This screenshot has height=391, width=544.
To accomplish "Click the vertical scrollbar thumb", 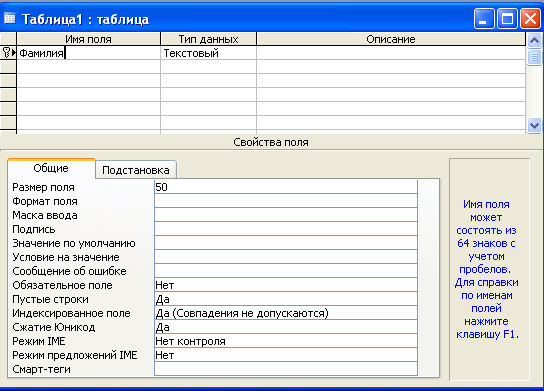I will 534,57.
